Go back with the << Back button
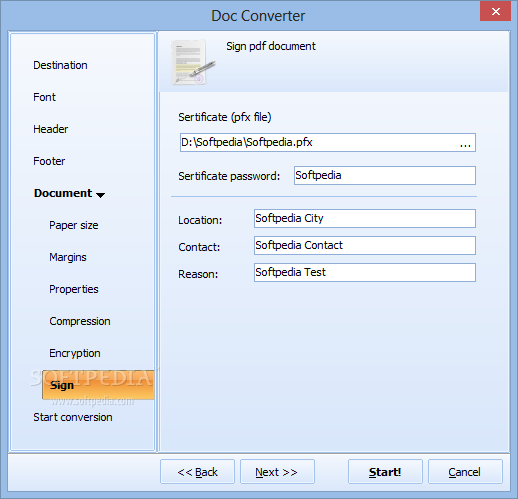Image resolution: width=518 pixels, height=499 pixels. [x=197, y=471]
